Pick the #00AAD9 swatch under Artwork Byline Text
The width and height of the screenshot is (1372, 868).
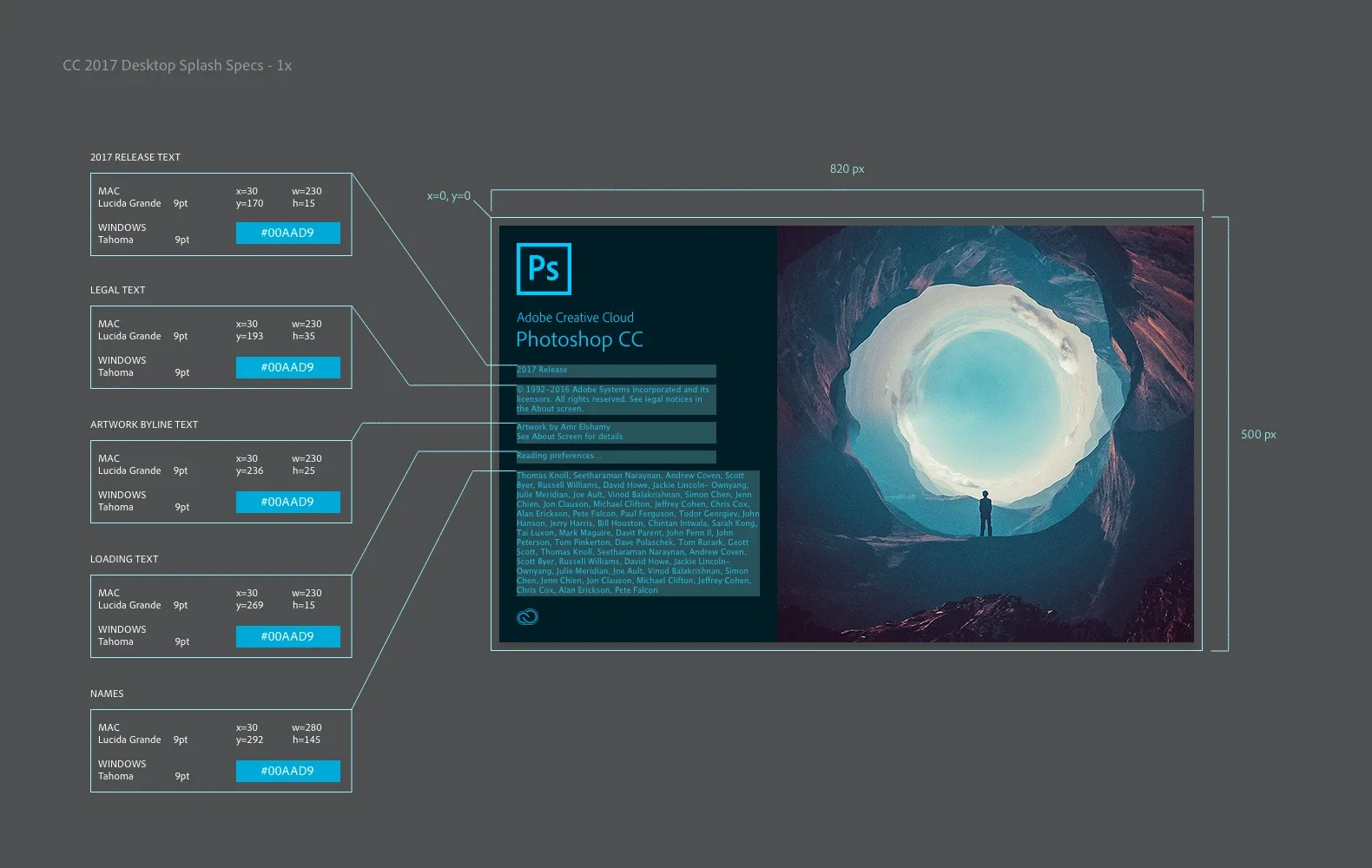pyautogui.click(x=288, y=502)
